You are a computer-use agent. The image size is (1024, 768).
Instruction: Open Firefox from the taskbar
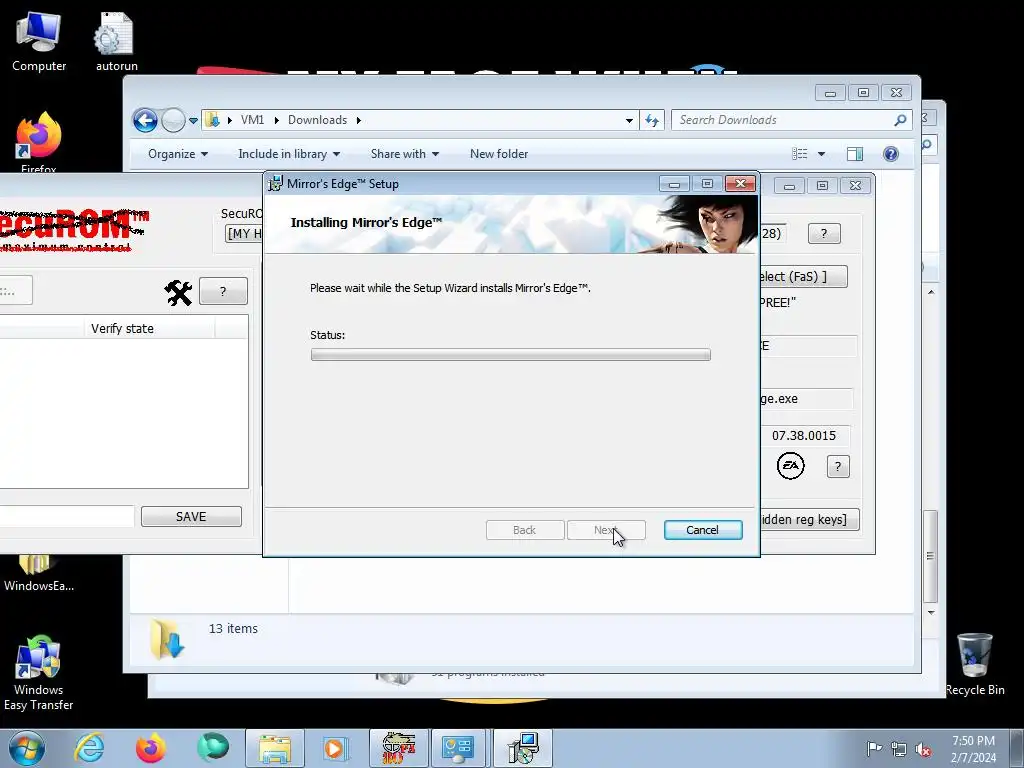150,748
